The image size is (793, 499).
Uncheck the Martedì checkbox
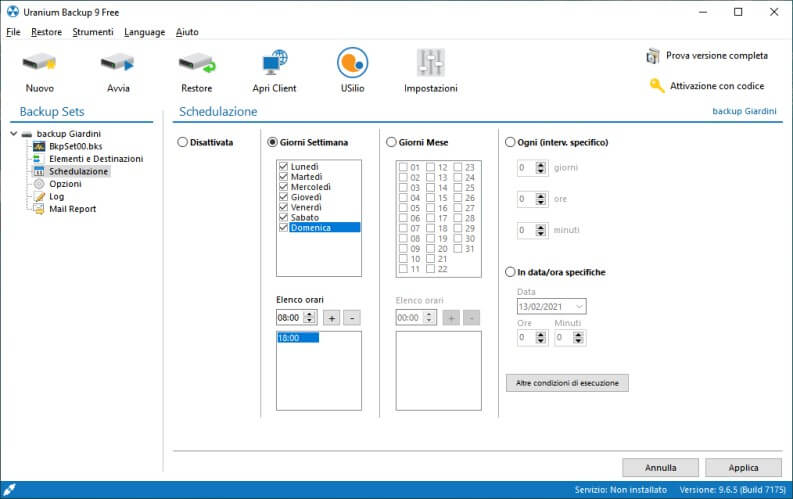point(284,176)
